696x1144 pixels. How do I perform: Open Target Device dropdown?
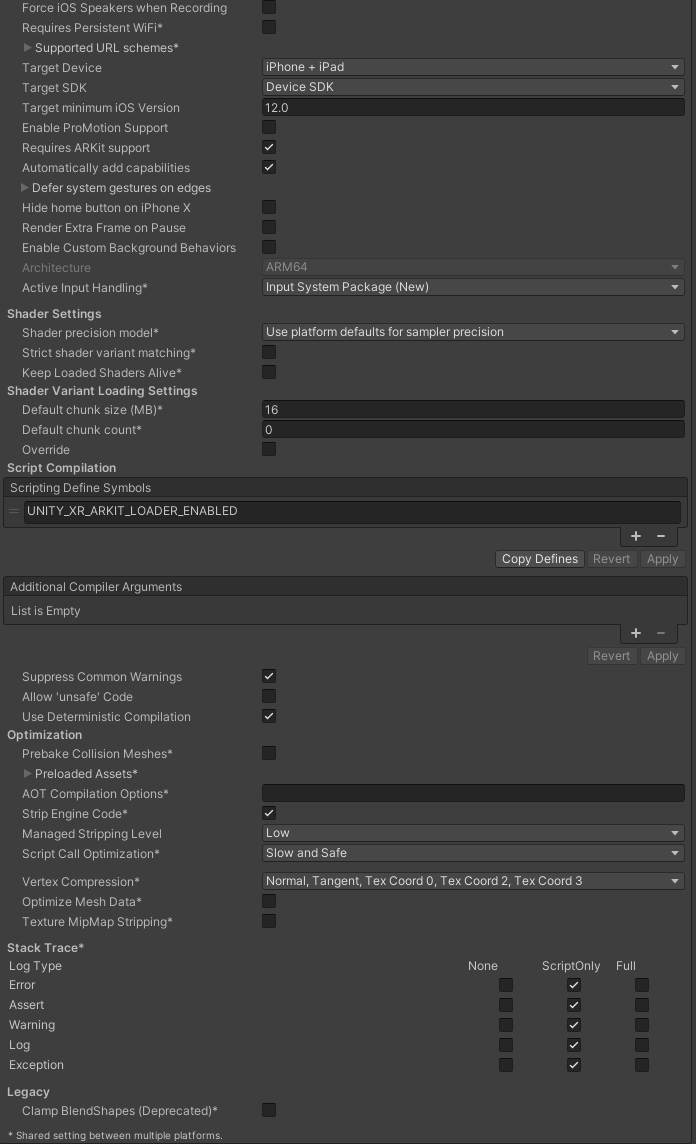[x=473, y=67]
